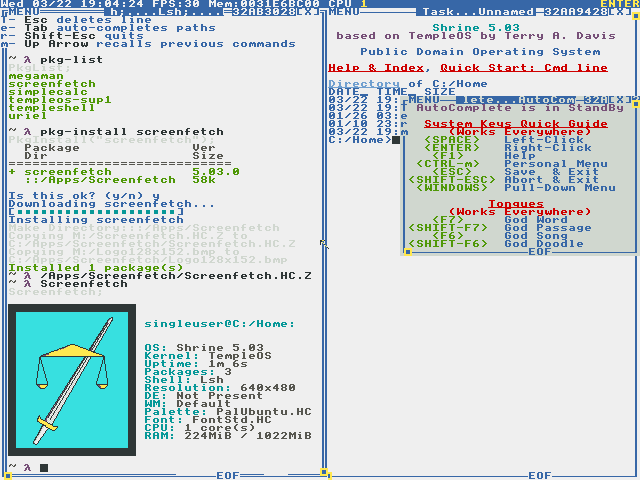This screenshot has height=480, width=640.
Task: Click the CPU 1 indicator in top status bar
Action: point(348,4)
